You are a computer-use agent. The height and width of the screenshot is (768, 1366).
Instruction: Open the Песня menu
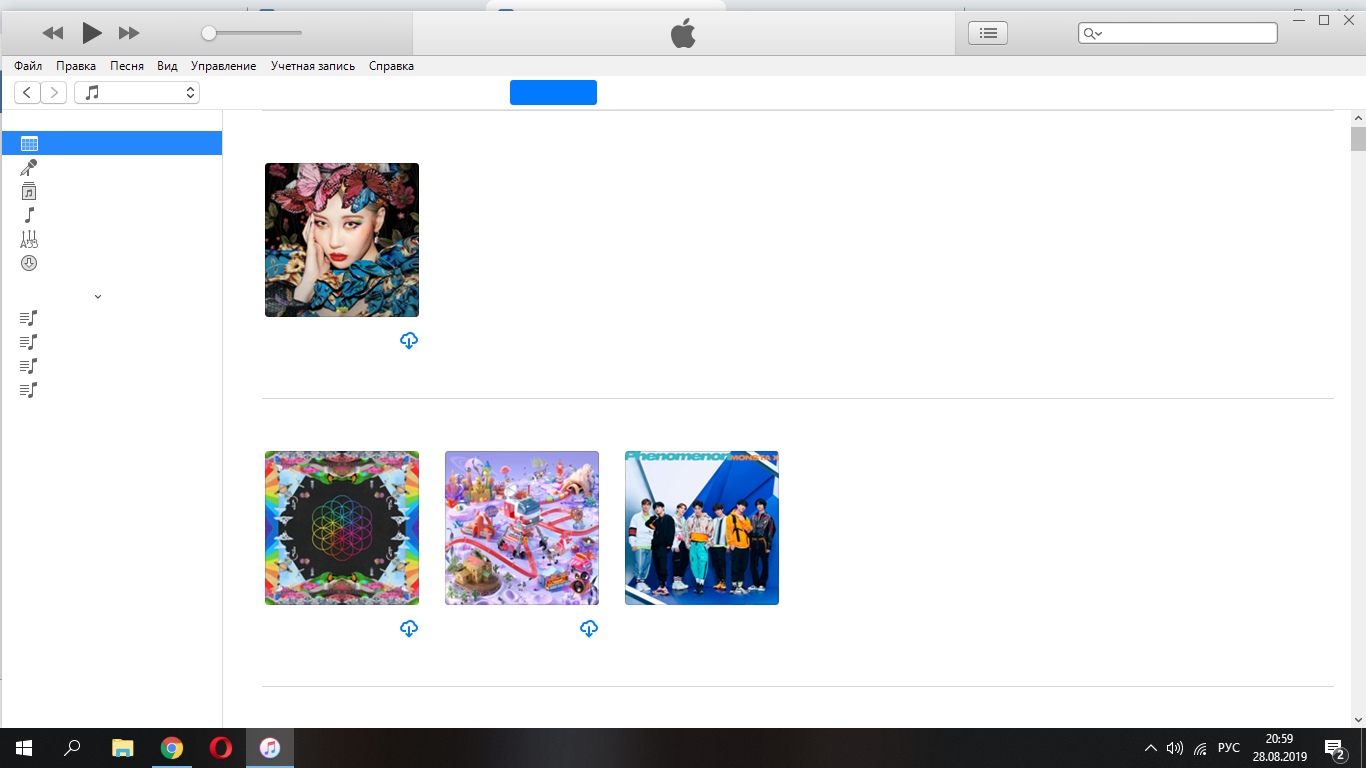pos(127,66)
